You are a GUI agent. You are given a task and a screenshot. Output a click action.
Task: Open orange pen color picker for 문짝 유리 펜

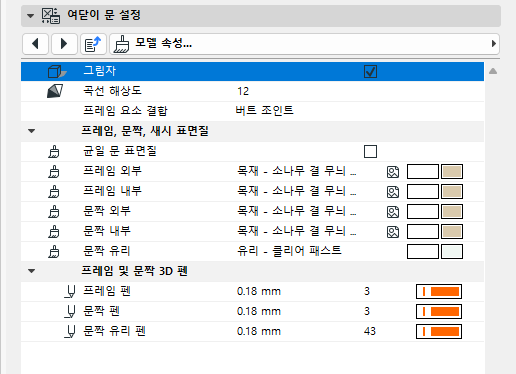(x=439, y=332)
